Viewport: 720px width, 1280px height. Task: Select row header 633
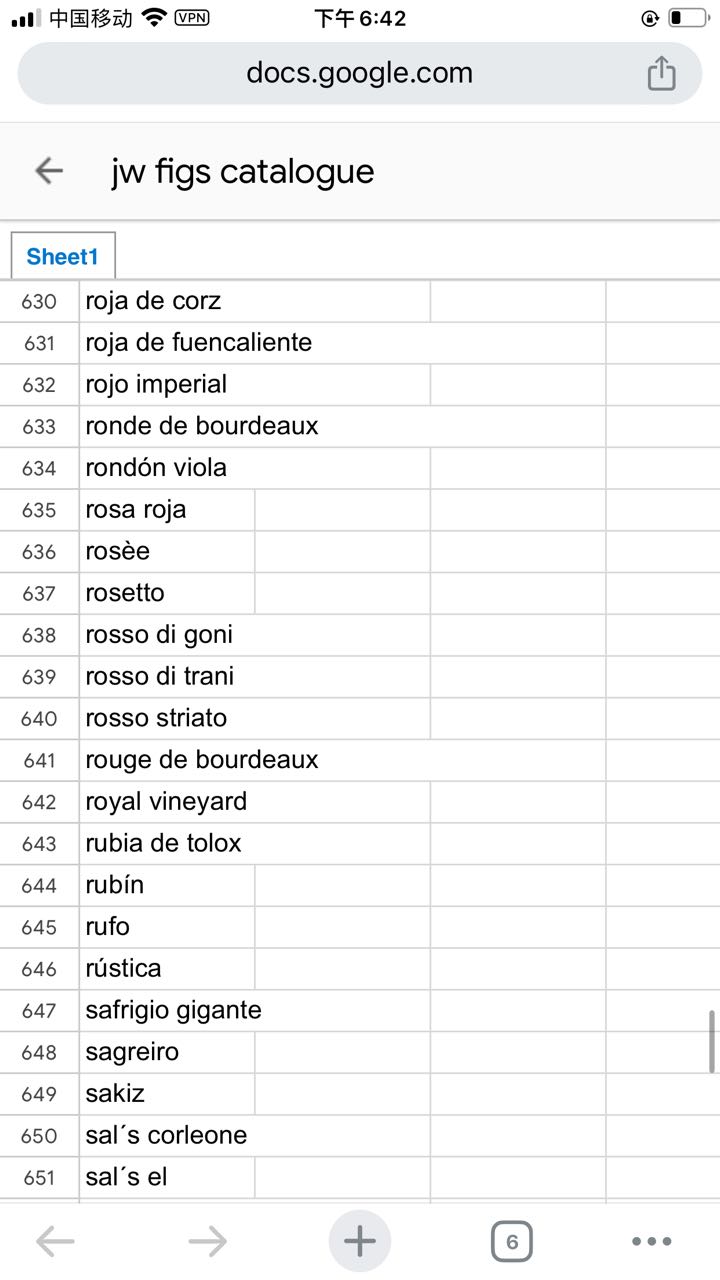(39, 426)
